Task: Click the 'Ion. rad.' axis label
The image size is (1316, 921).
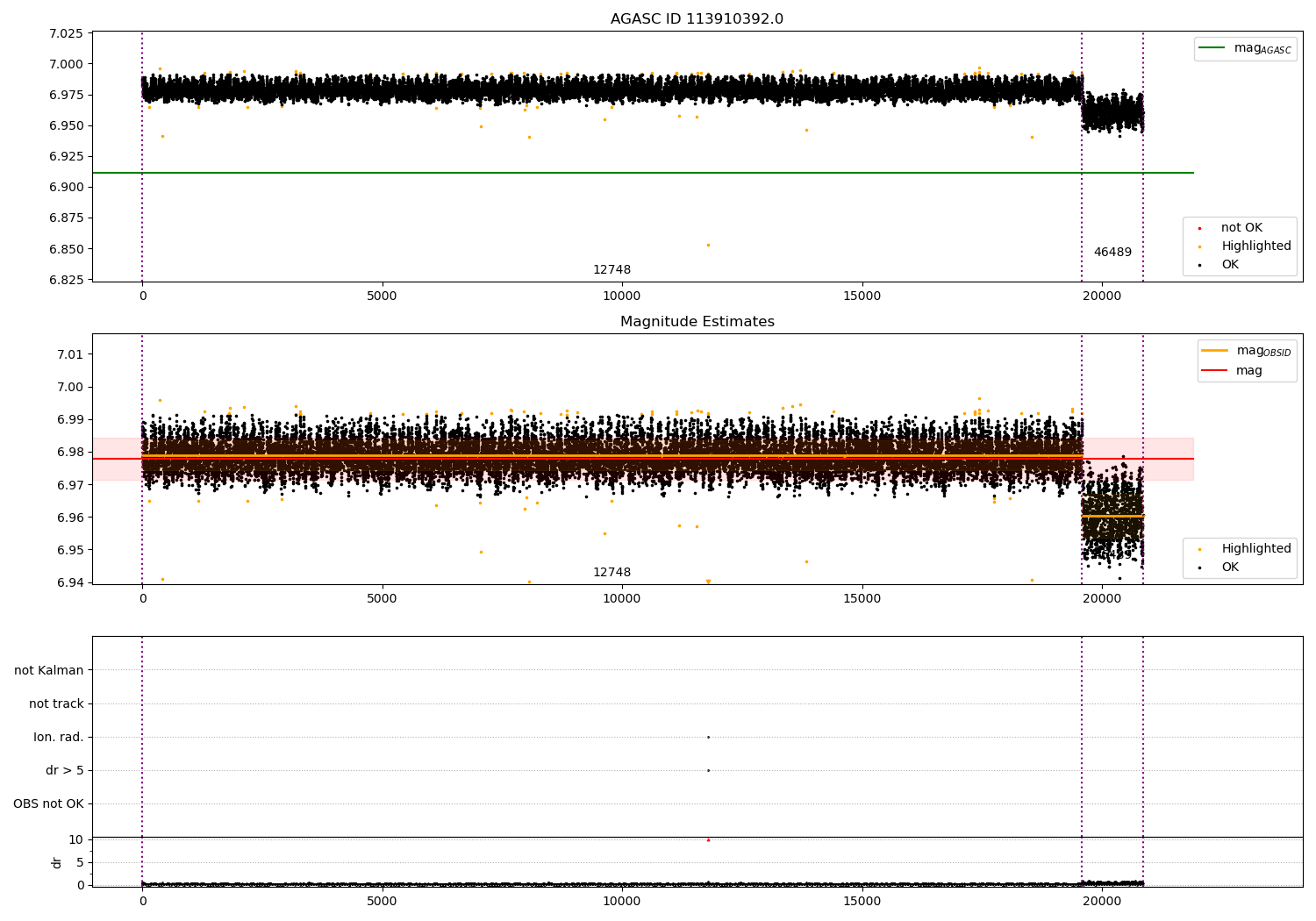Action: point(59,737)
